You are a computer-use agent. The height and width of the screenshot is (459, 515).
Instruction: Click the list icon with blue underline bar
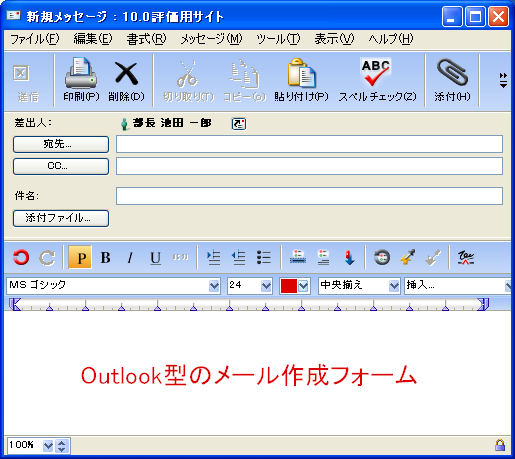(298, 257)
